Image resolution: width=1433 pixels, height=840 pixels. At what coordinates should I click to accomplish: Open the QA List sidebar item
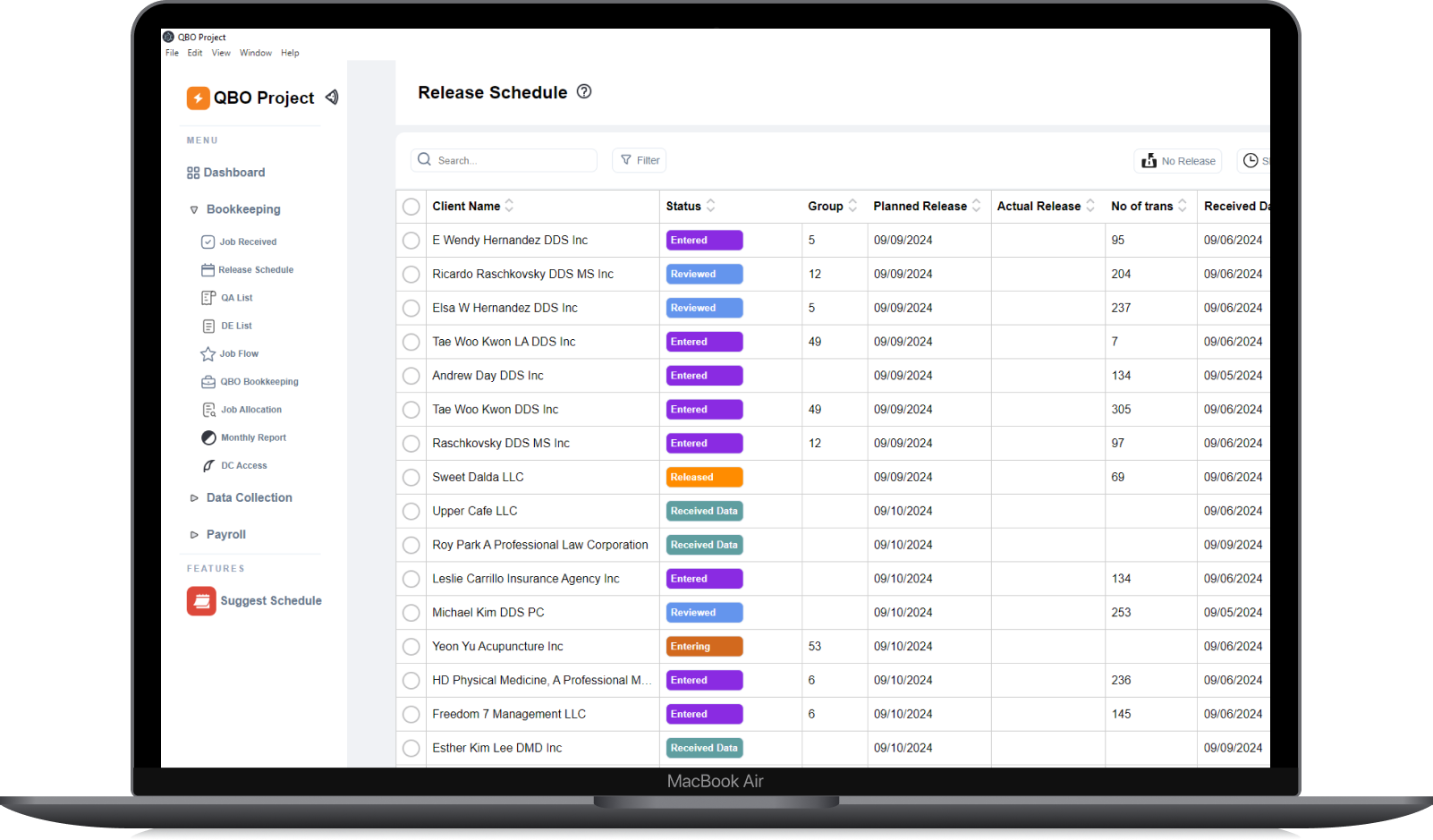[x=236, y=298]
